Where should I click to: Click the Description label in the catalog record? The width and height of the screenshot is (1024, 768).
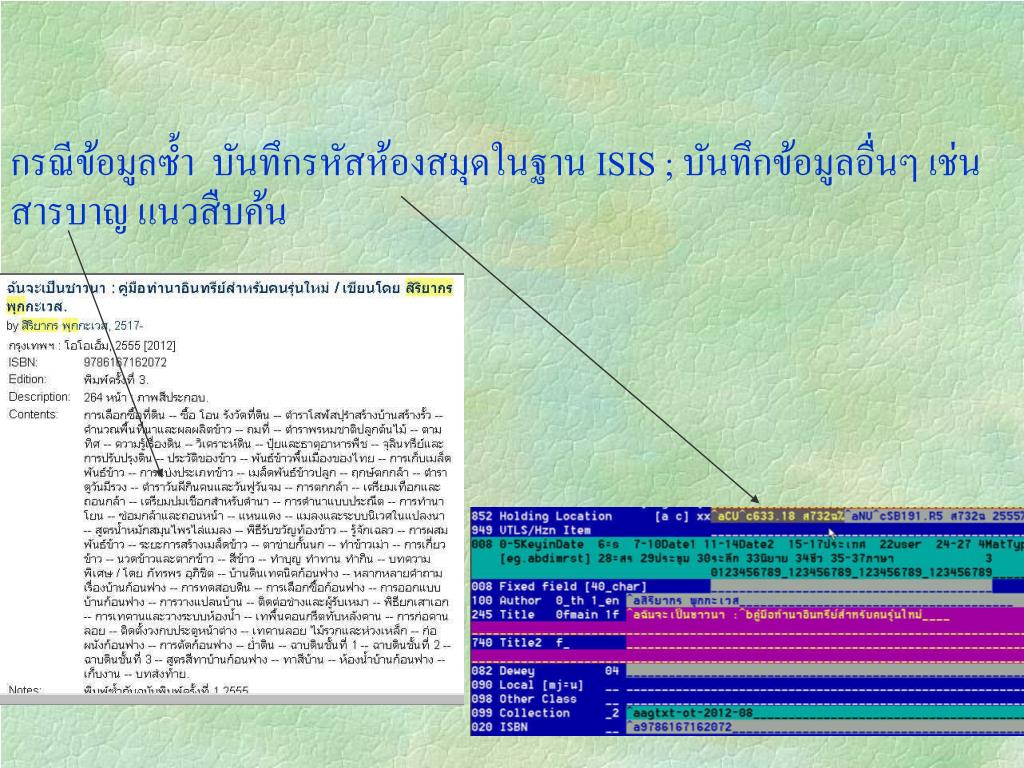click(39, 397)
